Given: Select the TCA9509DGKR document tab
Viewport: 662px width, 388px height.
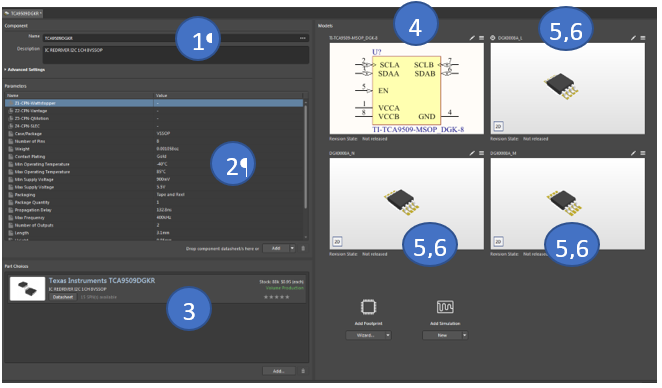Looking at the screenshot, I should 23,14.
